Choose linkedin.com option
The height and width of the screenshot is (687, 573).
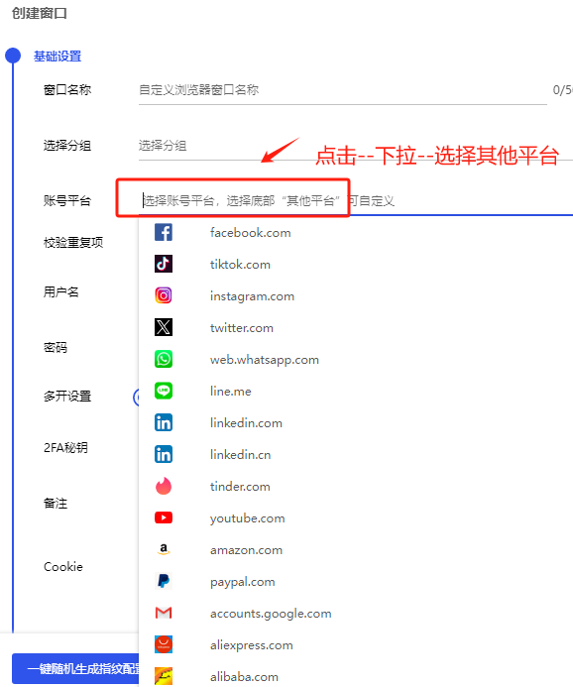[x=246, y=423]
